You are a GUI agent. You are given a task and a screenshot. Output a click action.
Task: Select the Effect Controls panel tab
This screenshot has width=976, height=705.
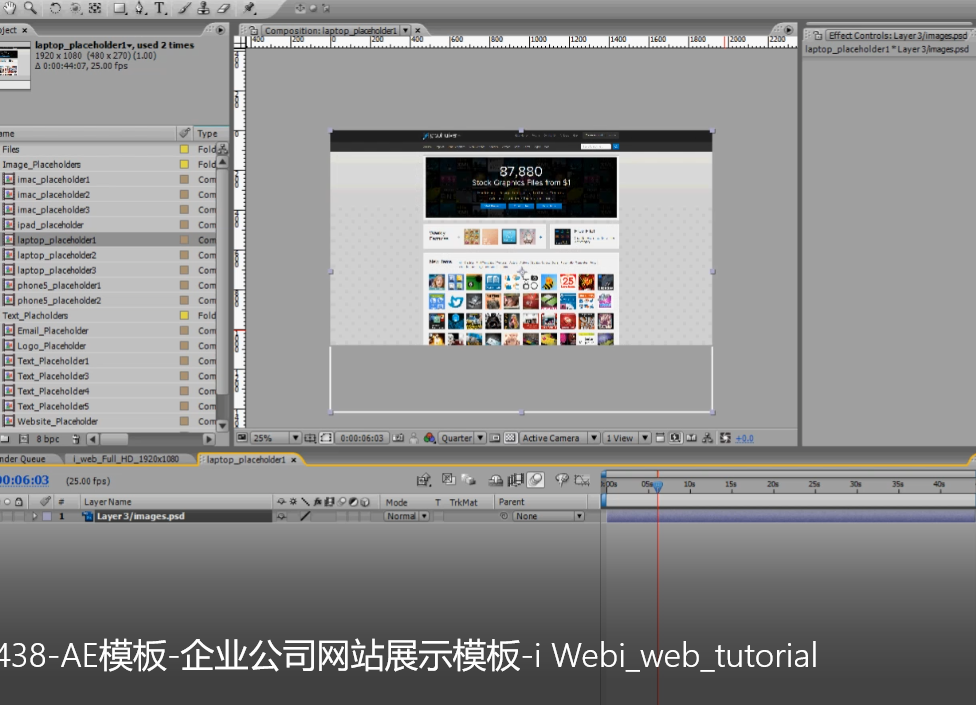[x=897, y=35]
